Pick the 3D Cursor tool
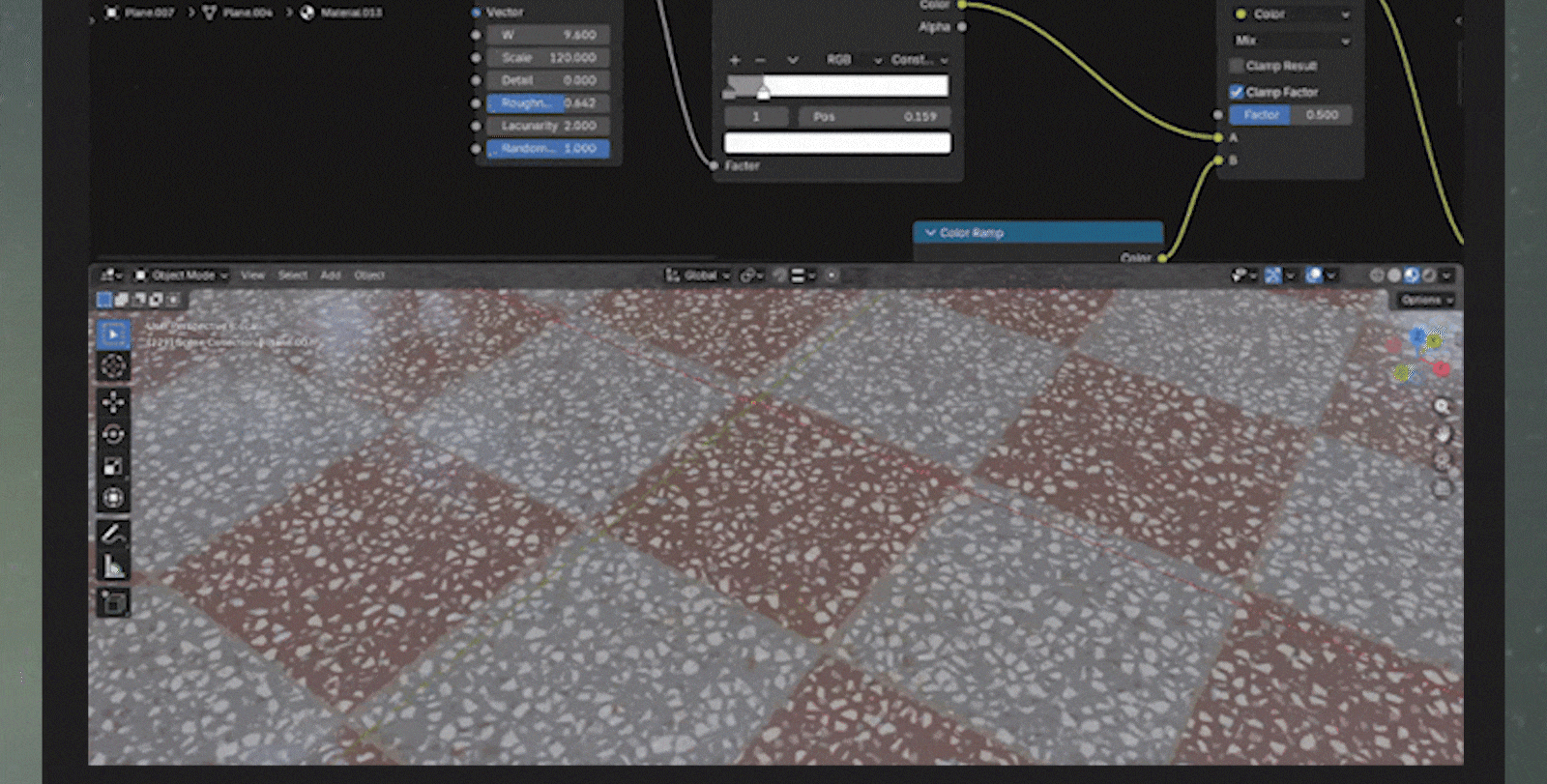This screenshot has height=784, width=1547. pos(113,365)
